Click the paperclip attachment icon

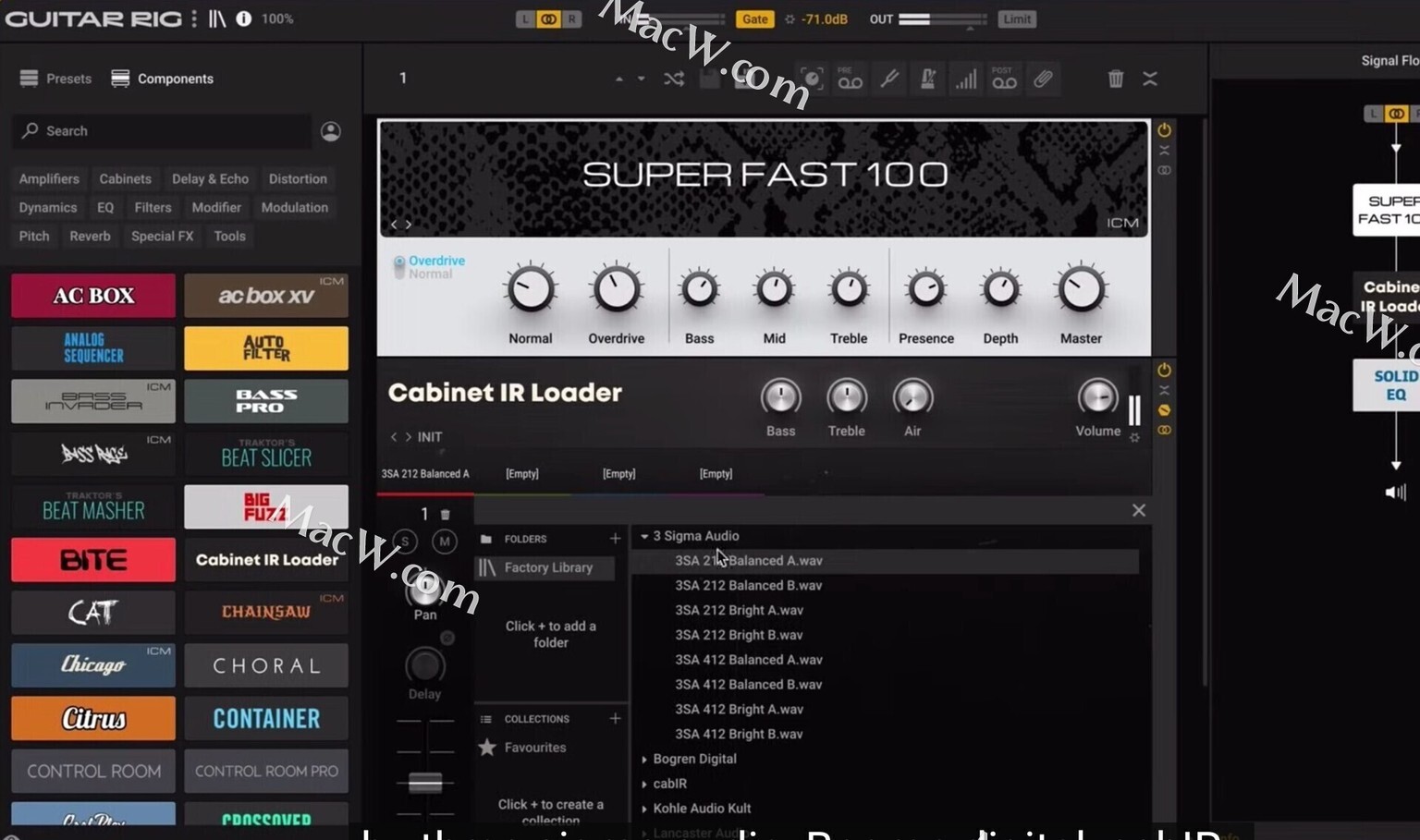click(1043, 79)
